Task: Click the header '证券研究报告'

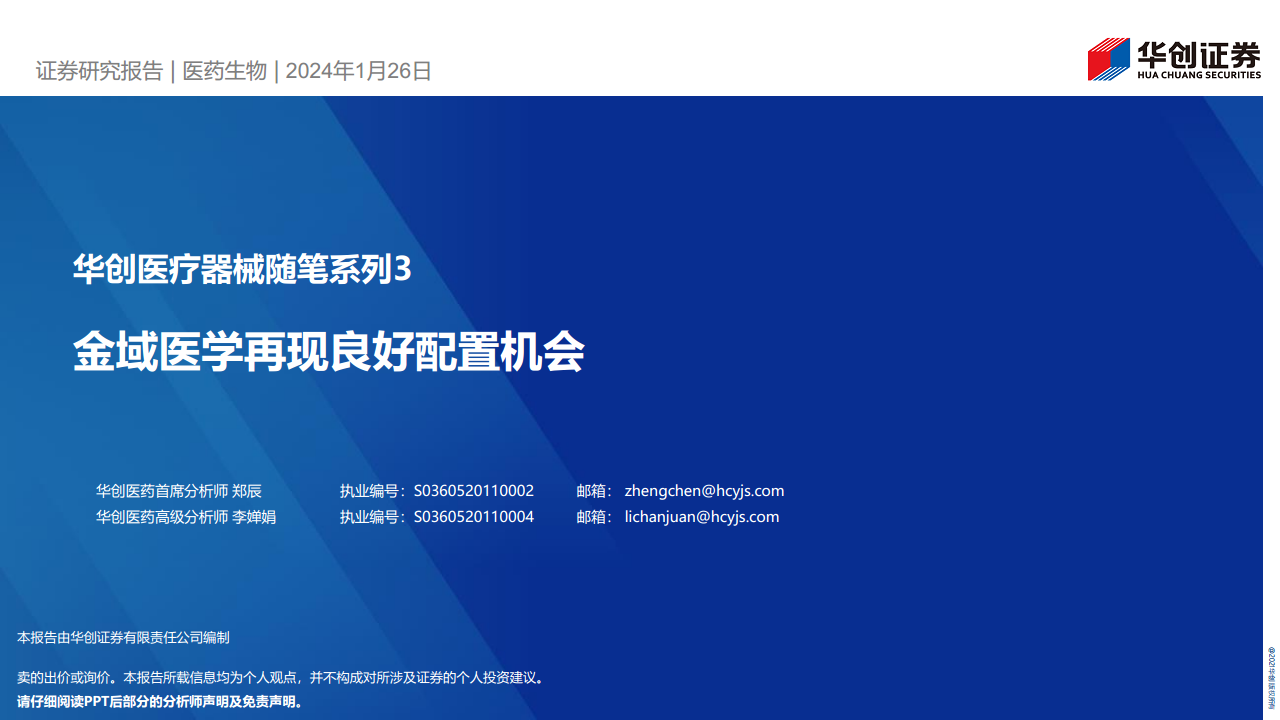Action: pyautogui.click(x=99, y=71)
